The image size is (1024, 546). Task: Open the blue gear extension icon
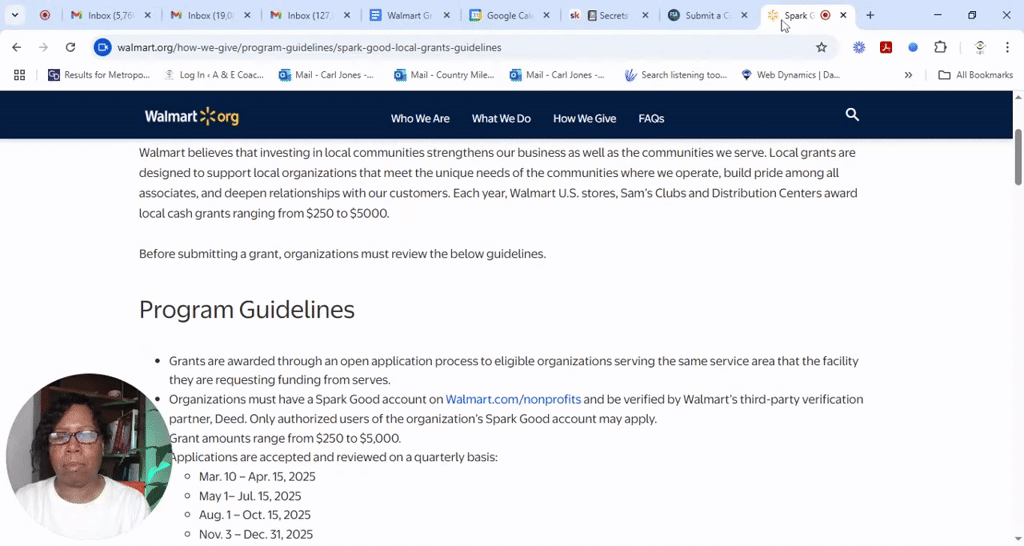(x=859, y=47)
